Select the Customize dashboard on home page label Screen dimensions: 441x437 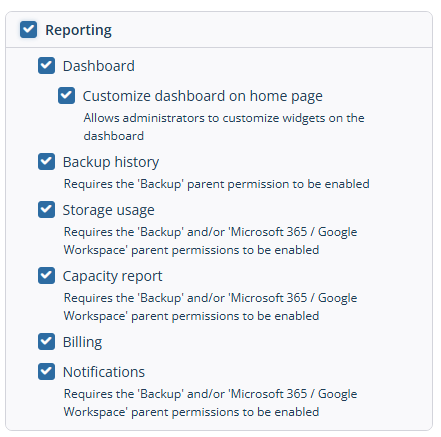pos(203,97)
